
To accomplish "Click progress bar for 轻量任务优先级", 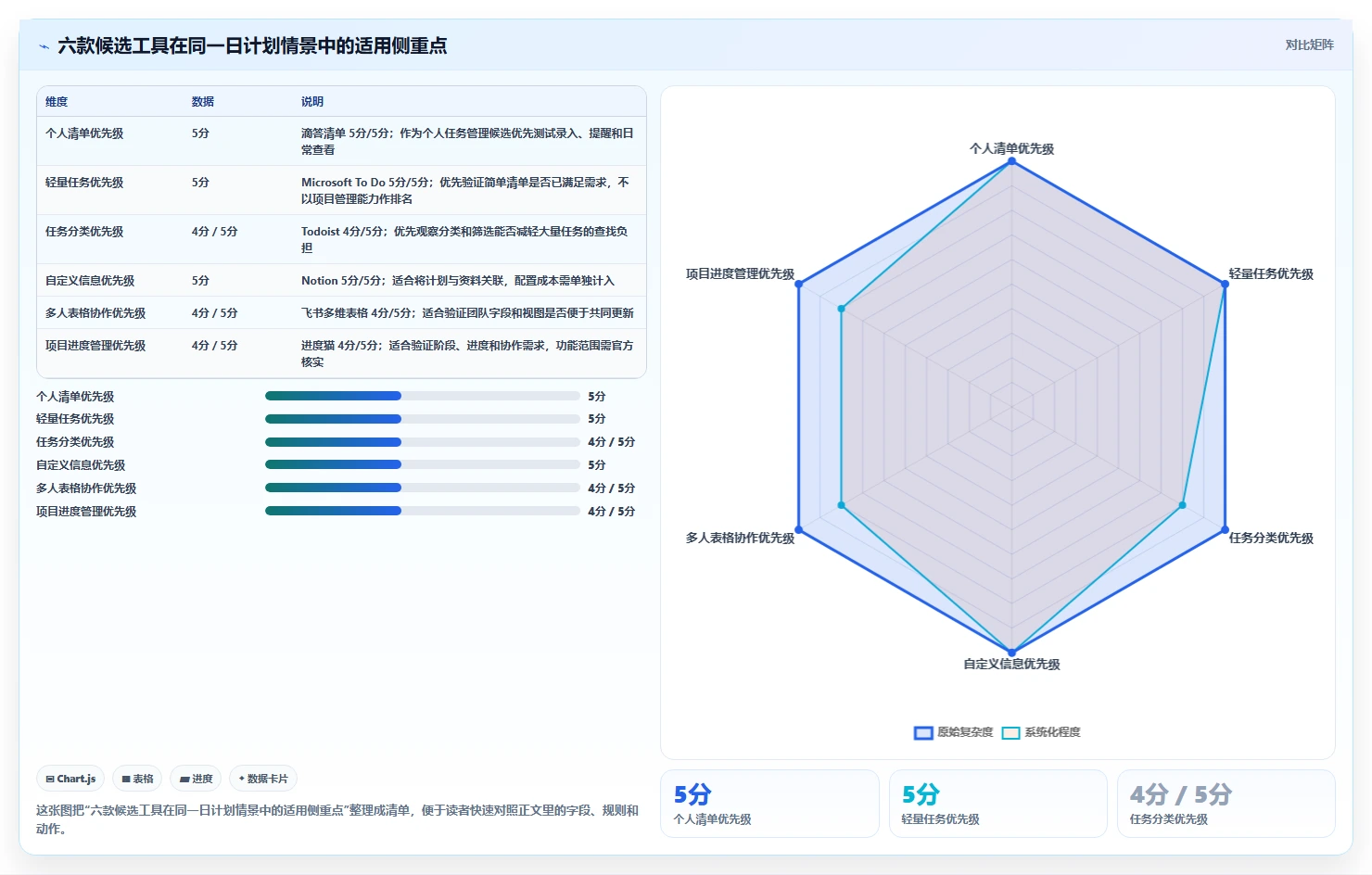I will 423,419.
